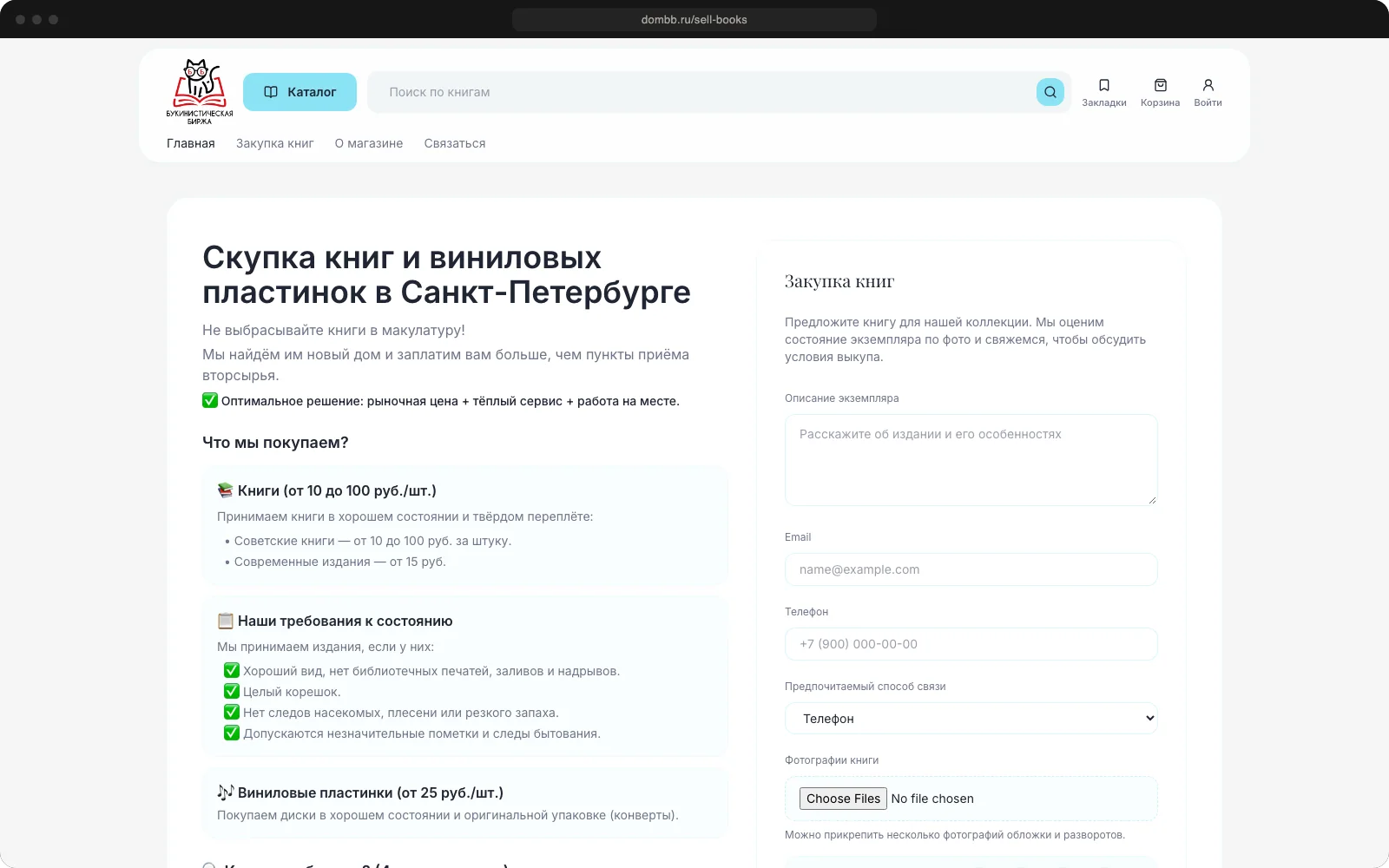Click the Телефон phone input field
The image size is (1389, 868).
971,644
